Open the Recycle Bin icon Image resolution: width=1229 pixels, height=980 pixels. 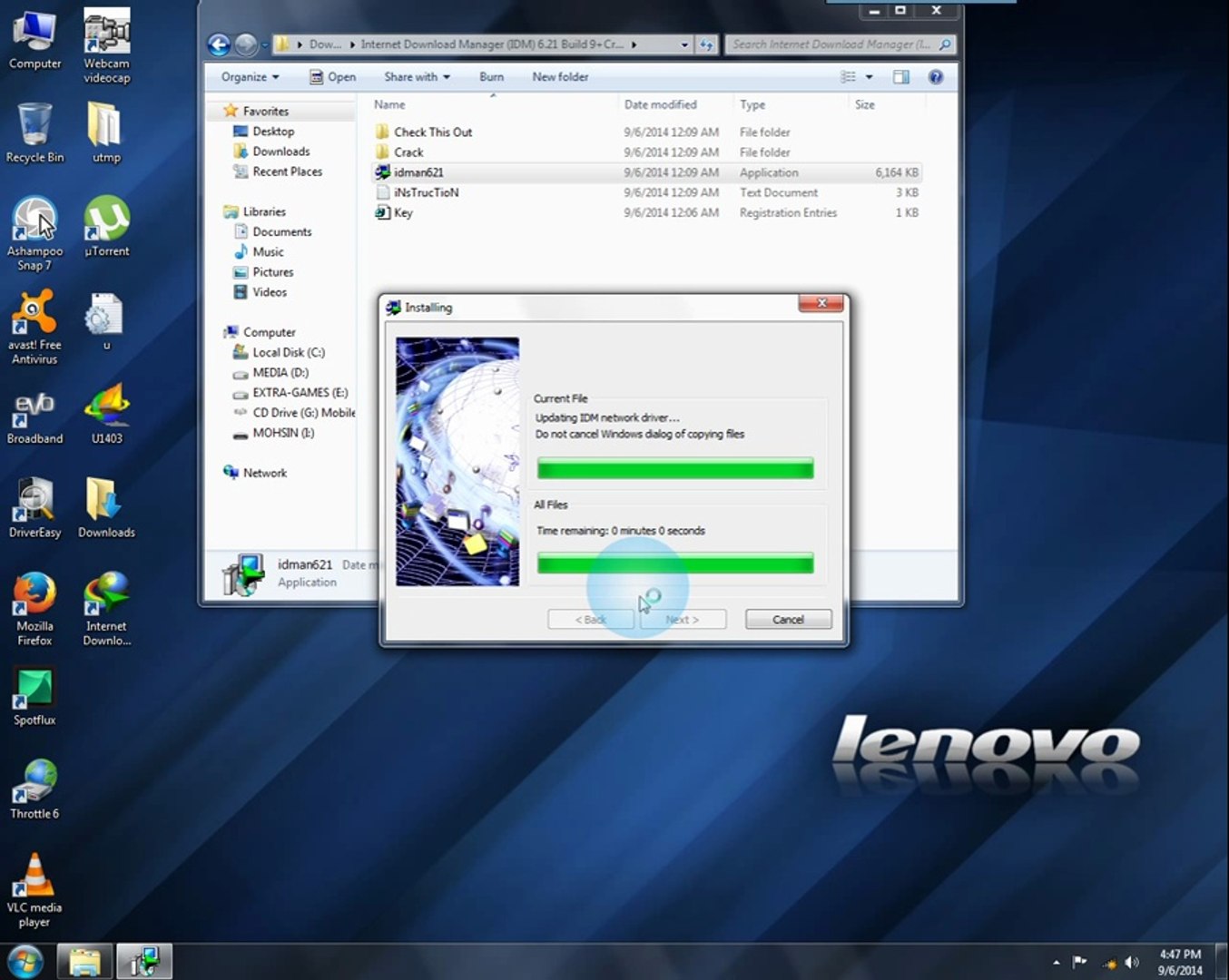point(34,132)
